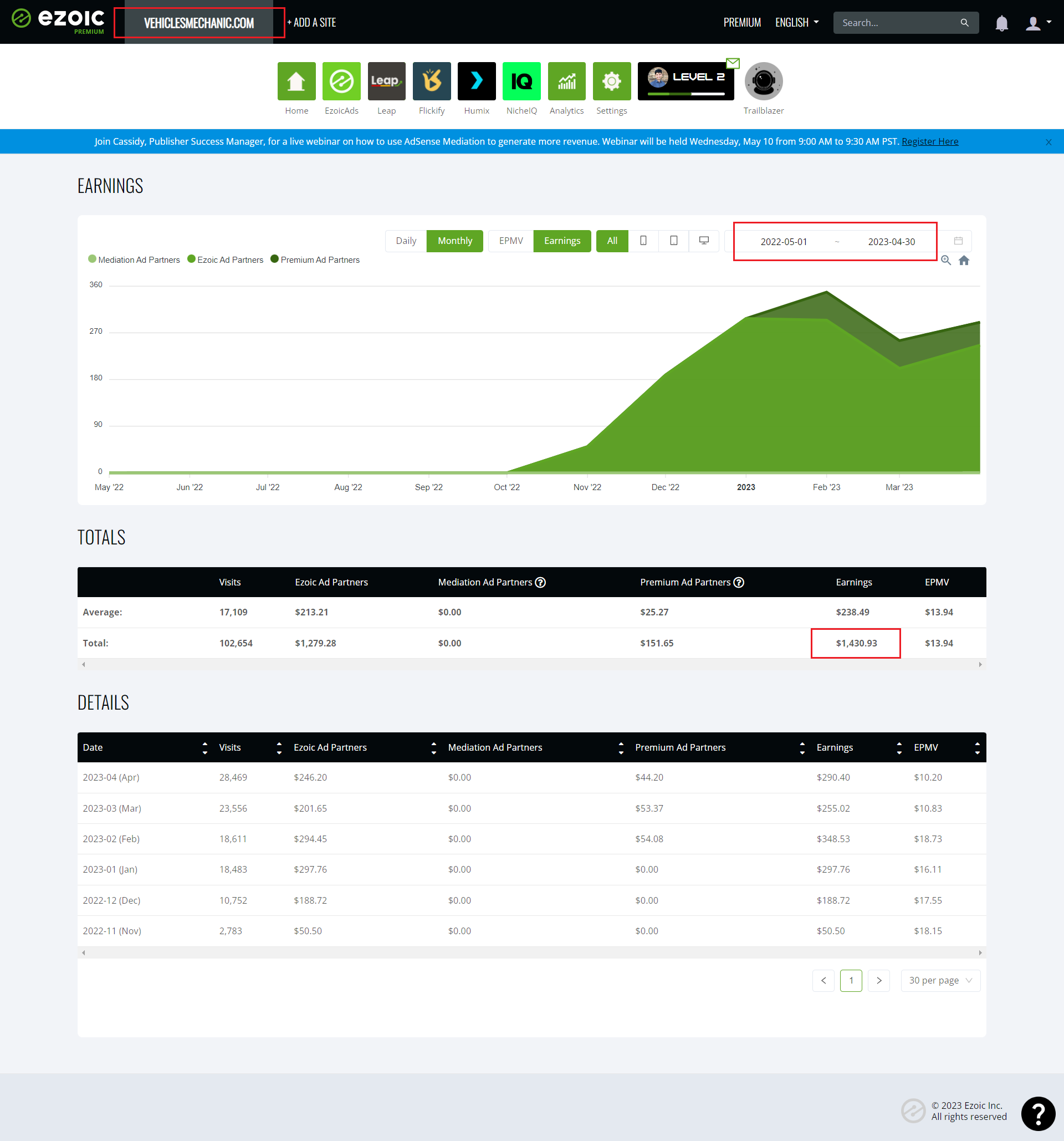Go to next page of details
The width and height of the screenshot is (1064, 1141).
[879, 981]
